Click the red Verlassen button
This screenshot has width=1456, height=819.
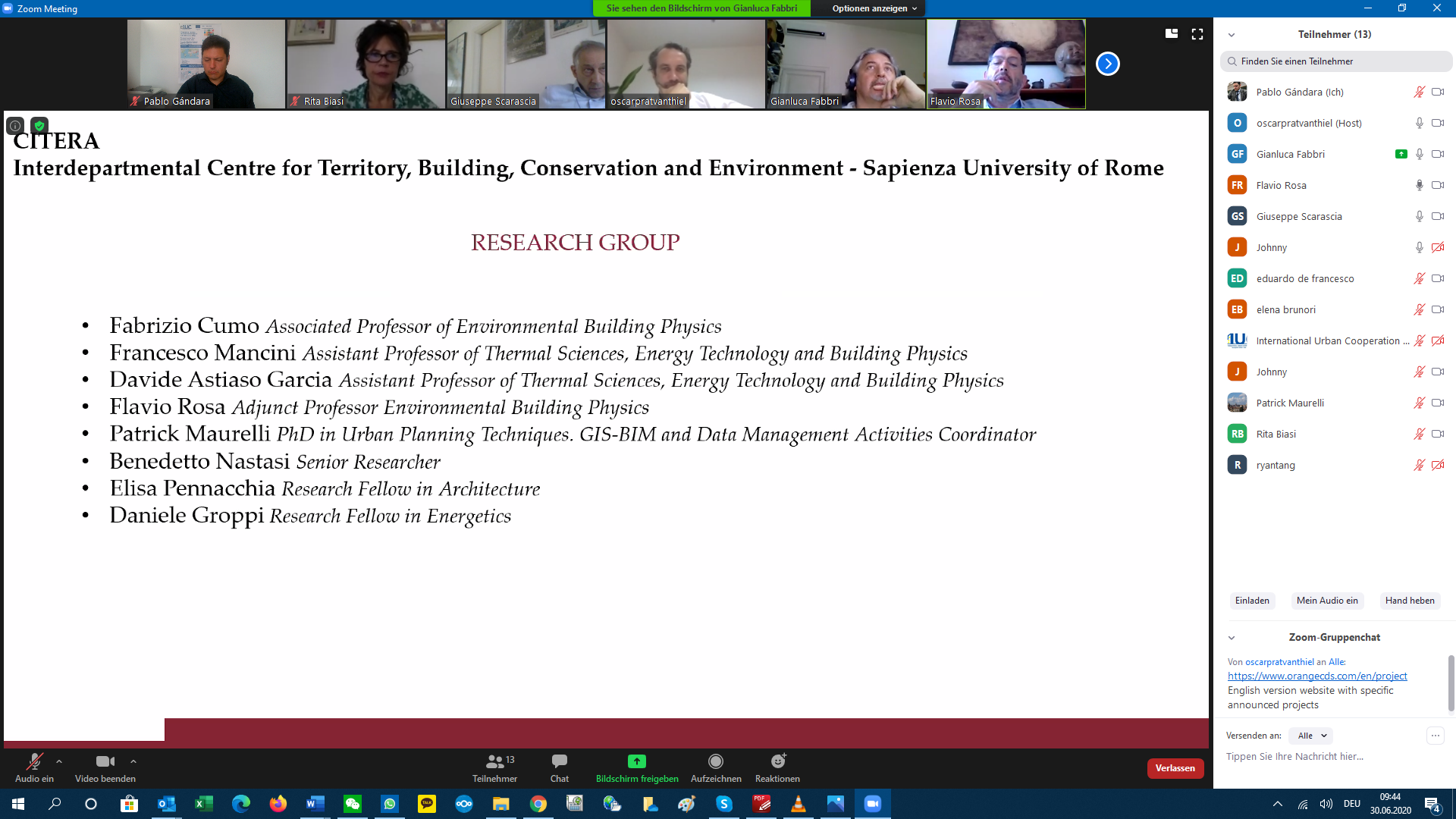point(1175,768)
